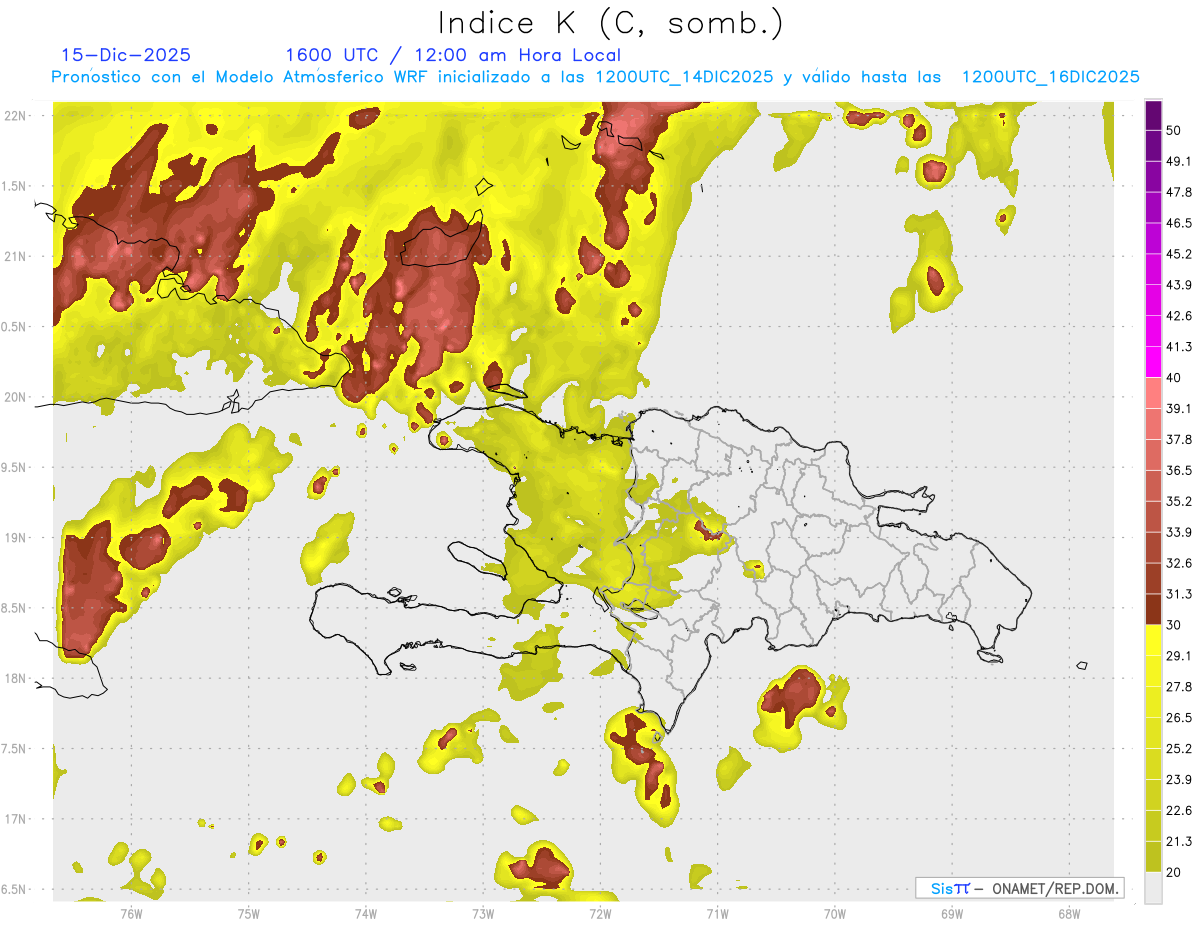Image resolution: width=1200 pixels, height=927 pixels.
Task: Pick the olive band between 20 and 21.3
Action: [1153, 857]
